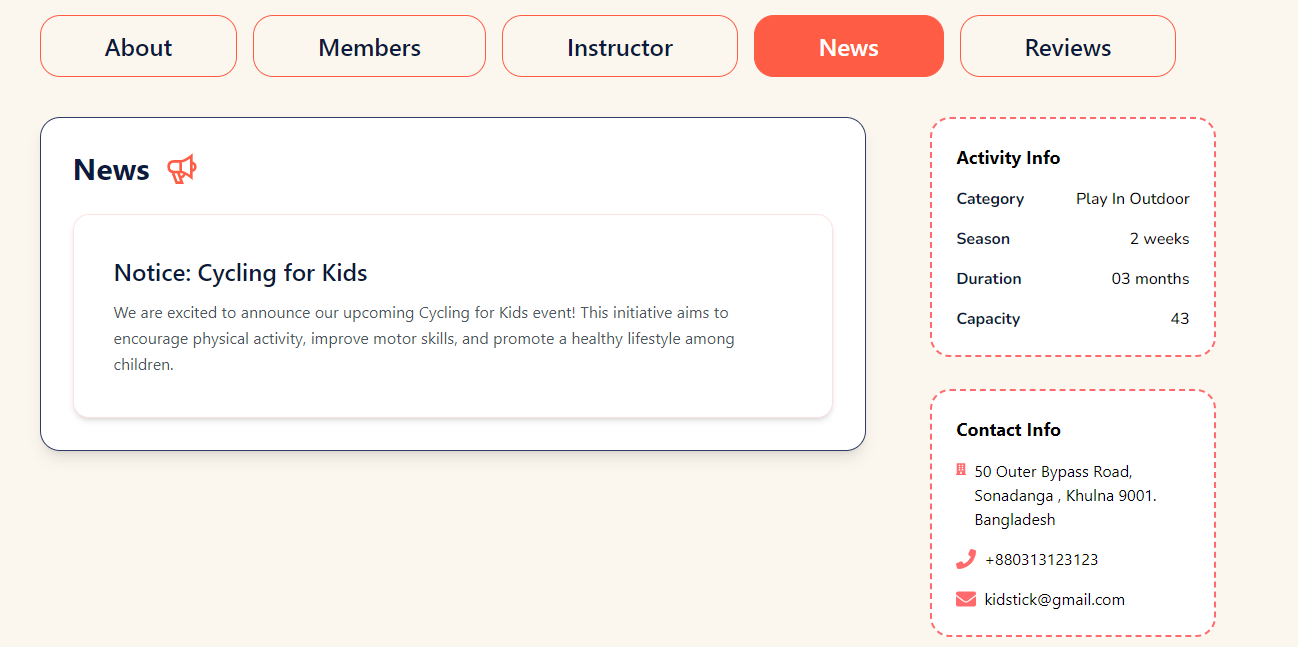Screen dimensions: 1298x647
Task: Click the phone icon in Contact Info
Action: (x=965, y=560)
